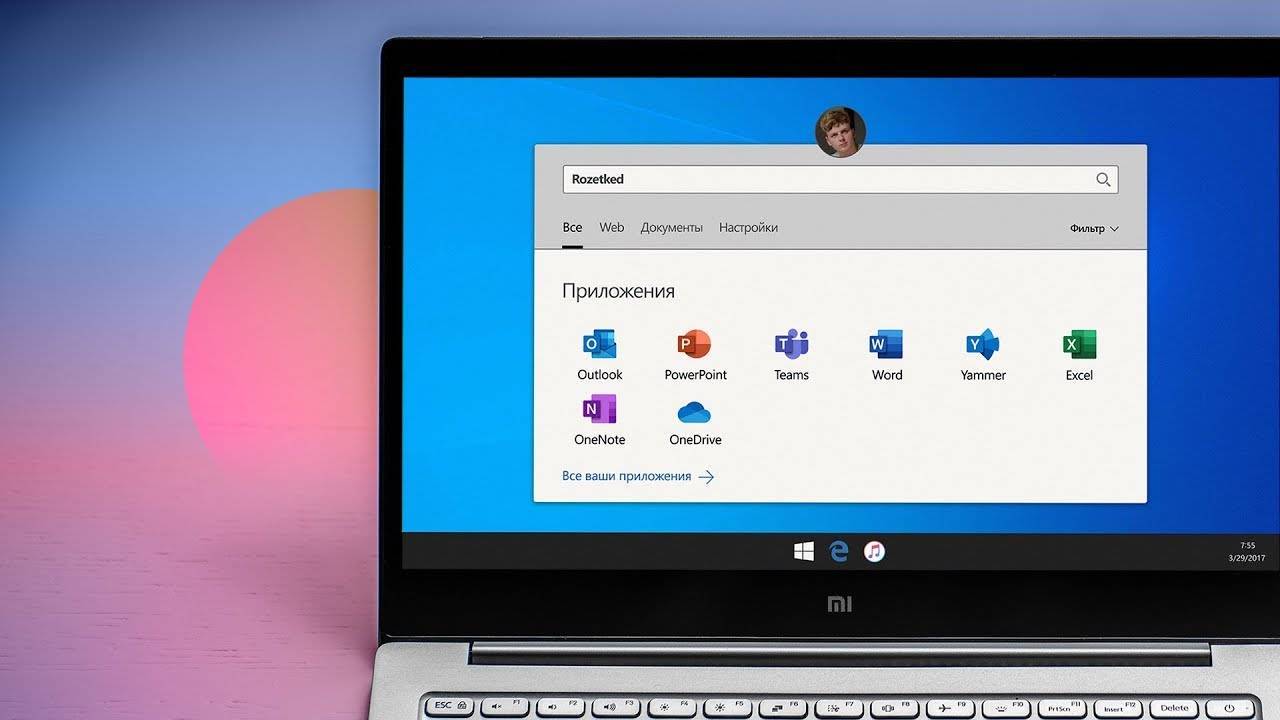Launch Microsoft Edge from the taskbar
Viewport: 1280px width, 720px height.
coord(839,551)
